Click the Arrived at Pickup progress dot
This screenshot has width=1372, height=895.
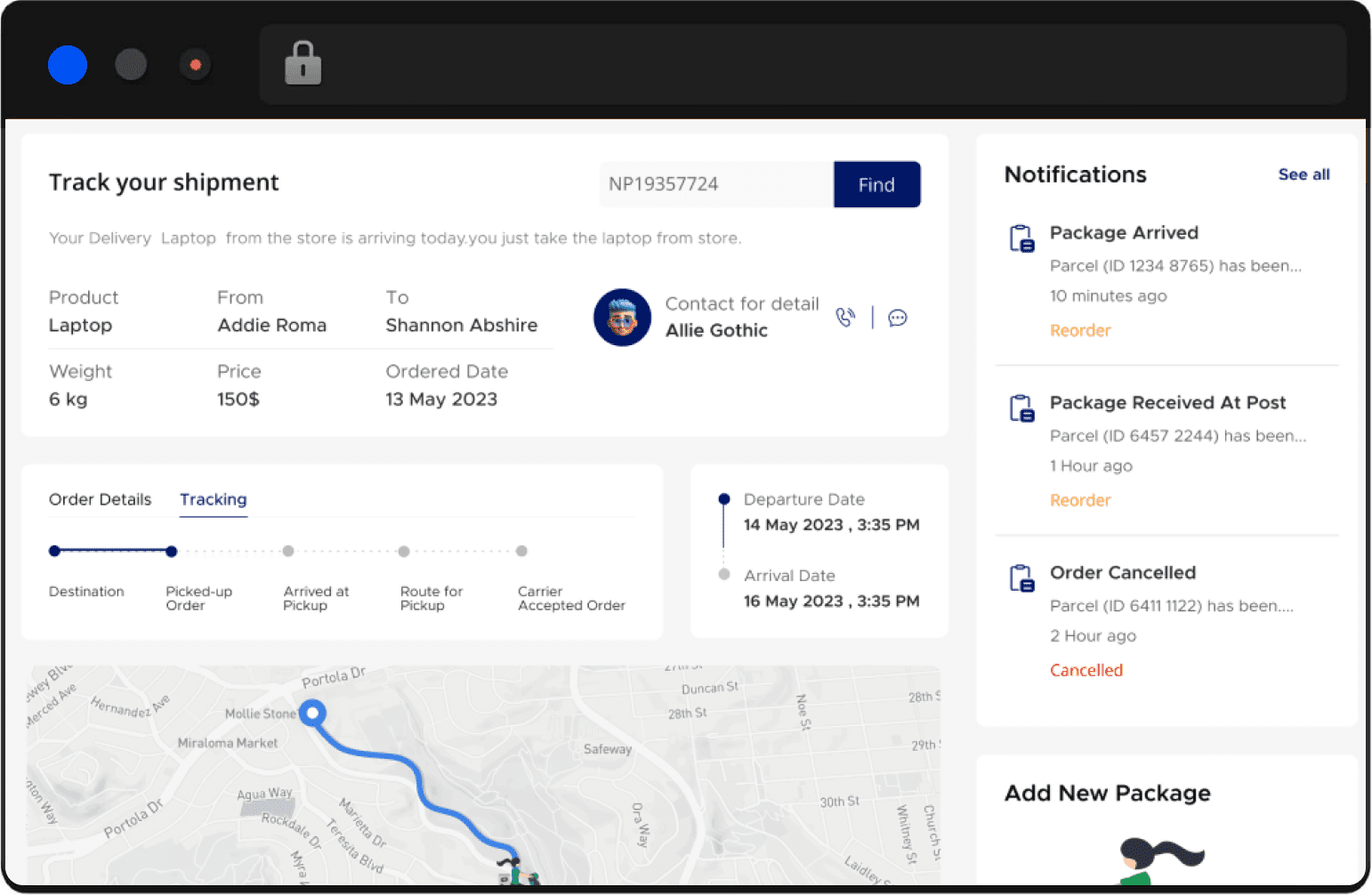click(x=288, y=552)
